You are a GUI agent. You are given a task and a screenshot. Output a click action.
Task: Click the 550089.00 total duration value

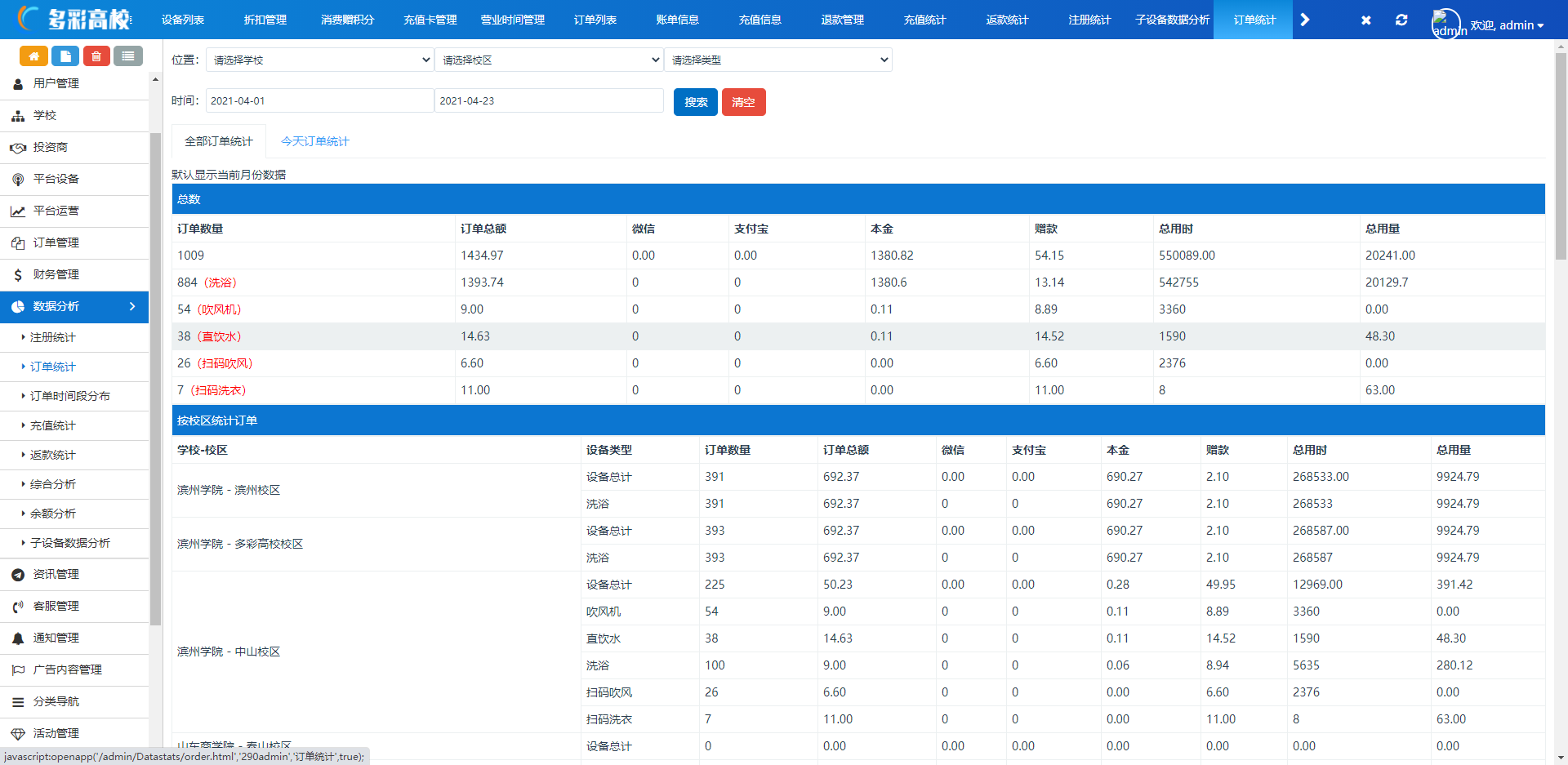point(1187,256)
